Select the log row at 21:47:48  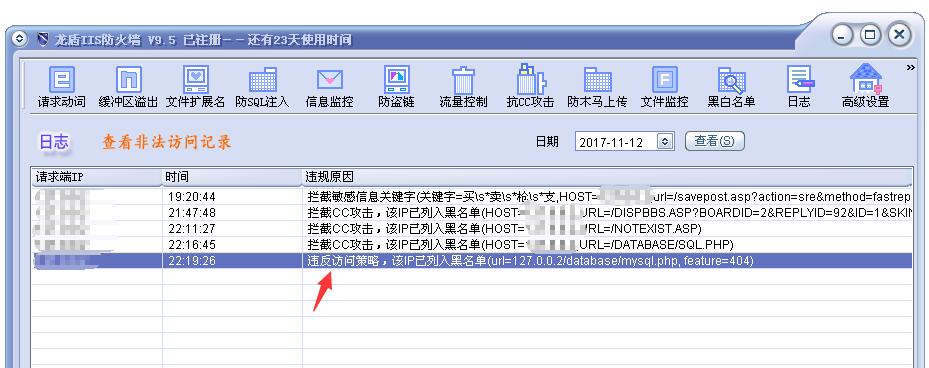[x=472, y=213]
